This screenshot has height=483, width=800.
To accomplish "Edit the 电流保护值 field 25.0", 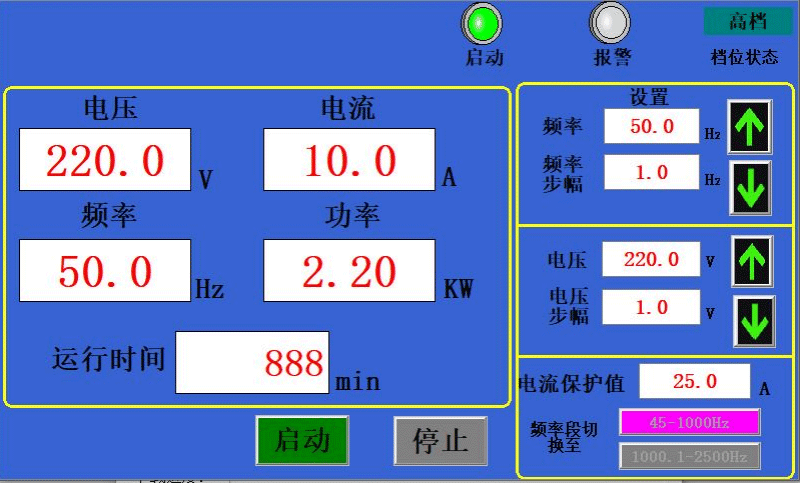I will coord(695,381).
